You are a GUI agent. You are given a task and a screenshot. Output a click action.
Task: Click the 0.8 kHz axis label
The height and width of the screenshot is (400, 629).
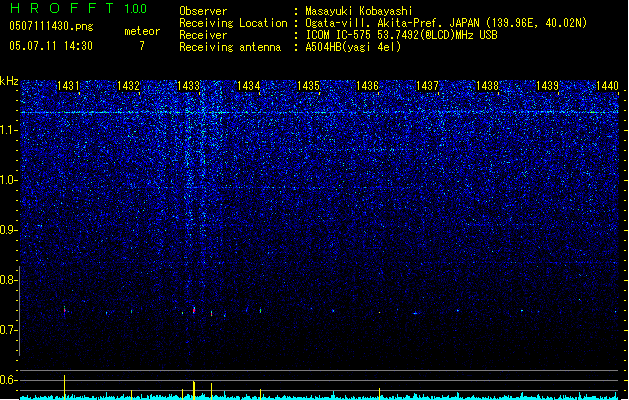pyautogui.click(x=8, y=280)
